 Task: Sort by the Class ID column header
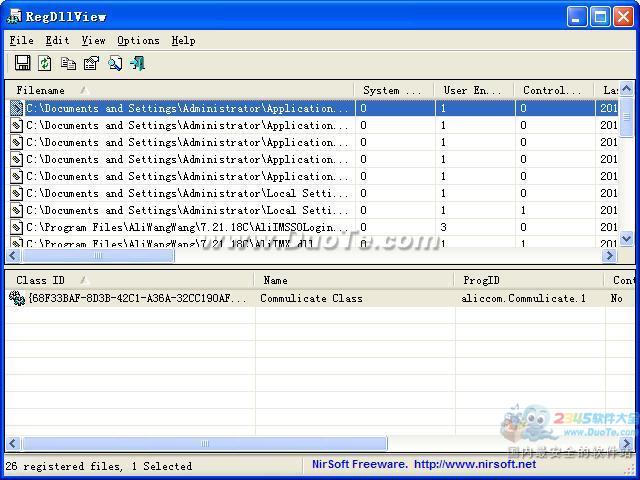tap(130, 280)
